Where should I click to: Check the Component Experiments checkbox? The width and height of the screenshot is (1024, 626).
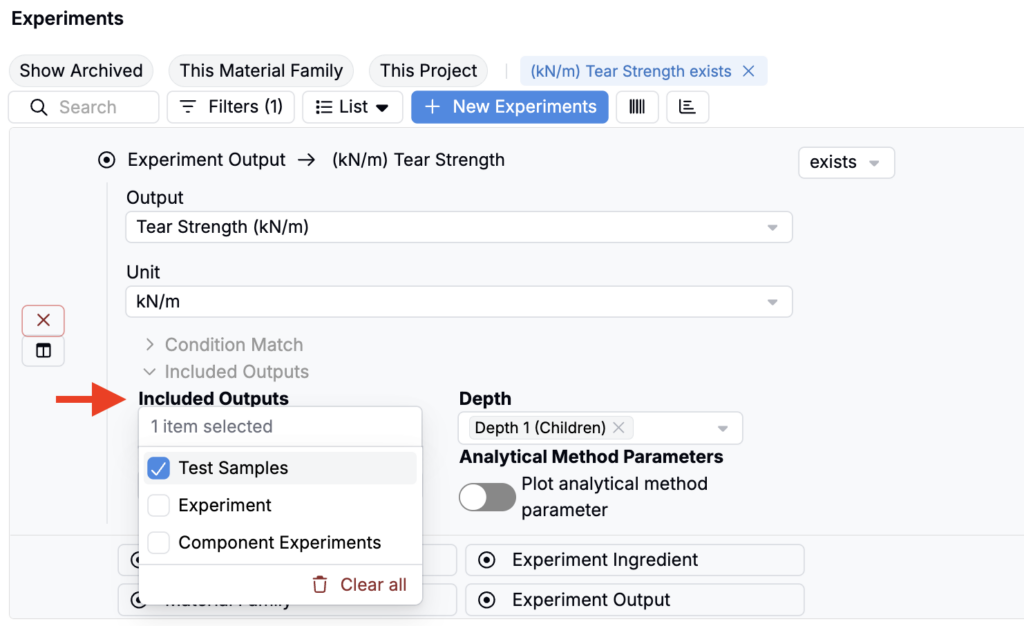158,543
